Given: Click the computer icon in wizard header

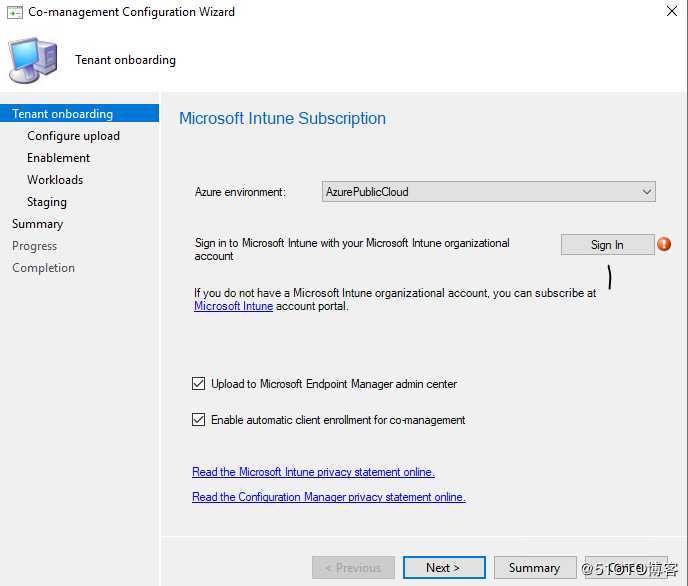Looking at the screenshot, I should [x=33, y=60].
